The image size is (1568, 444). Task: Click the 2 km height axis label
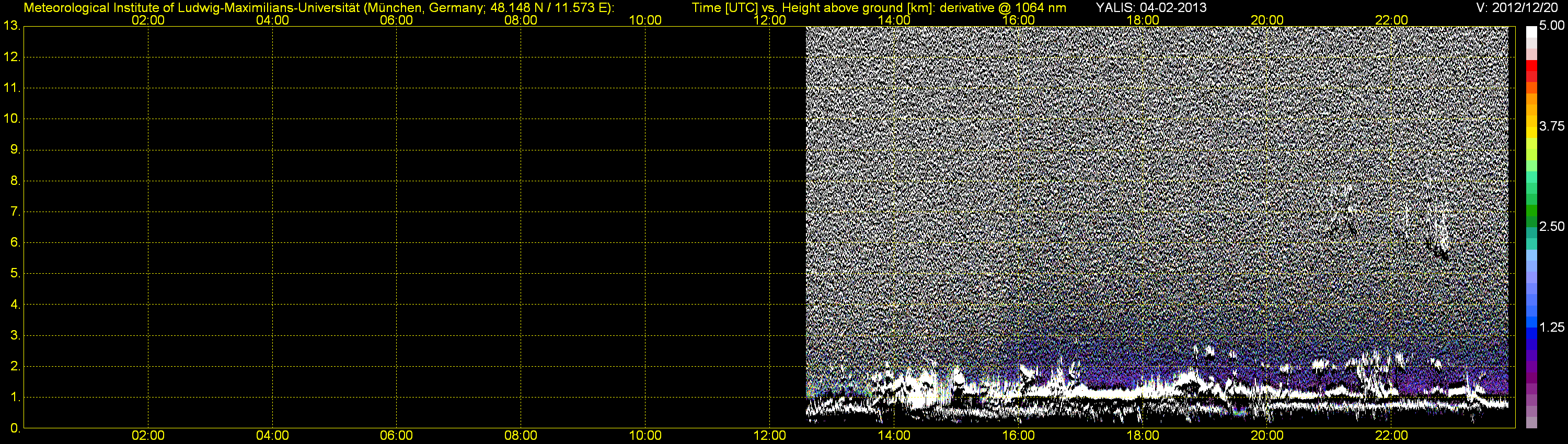pos(15,366)
